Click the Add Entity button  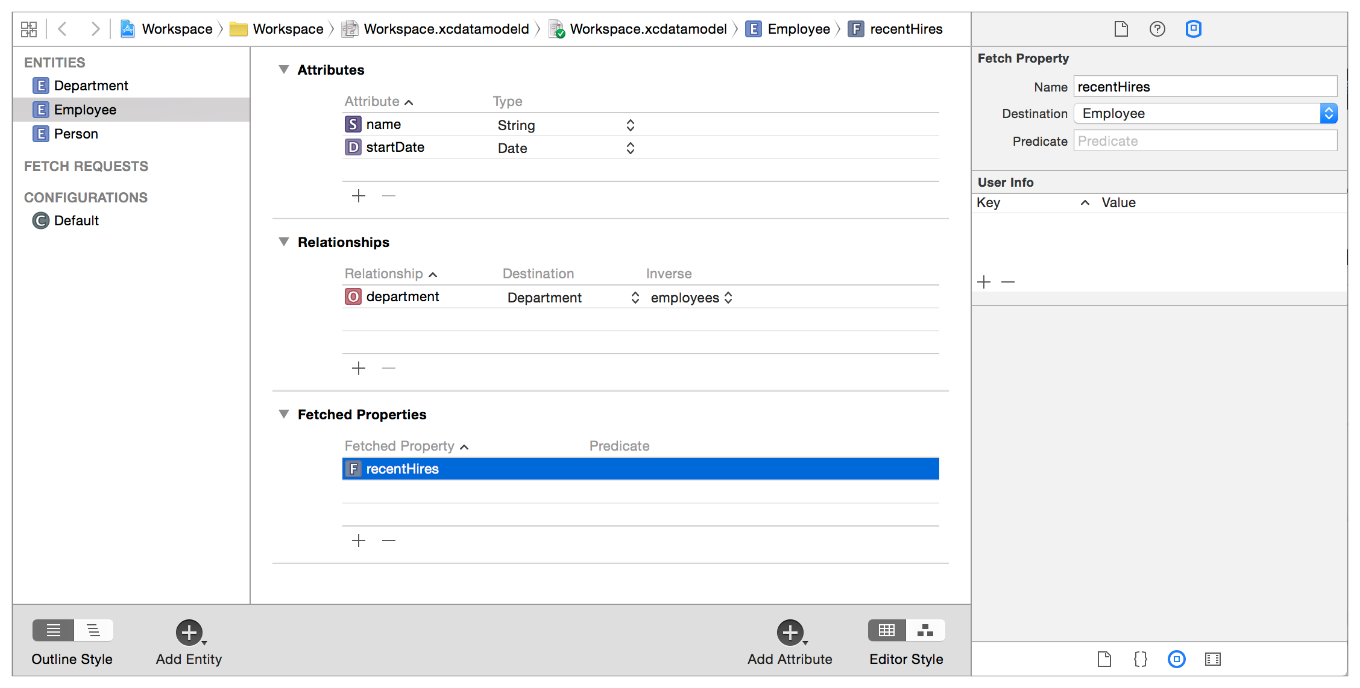click(x=188, y=632)
